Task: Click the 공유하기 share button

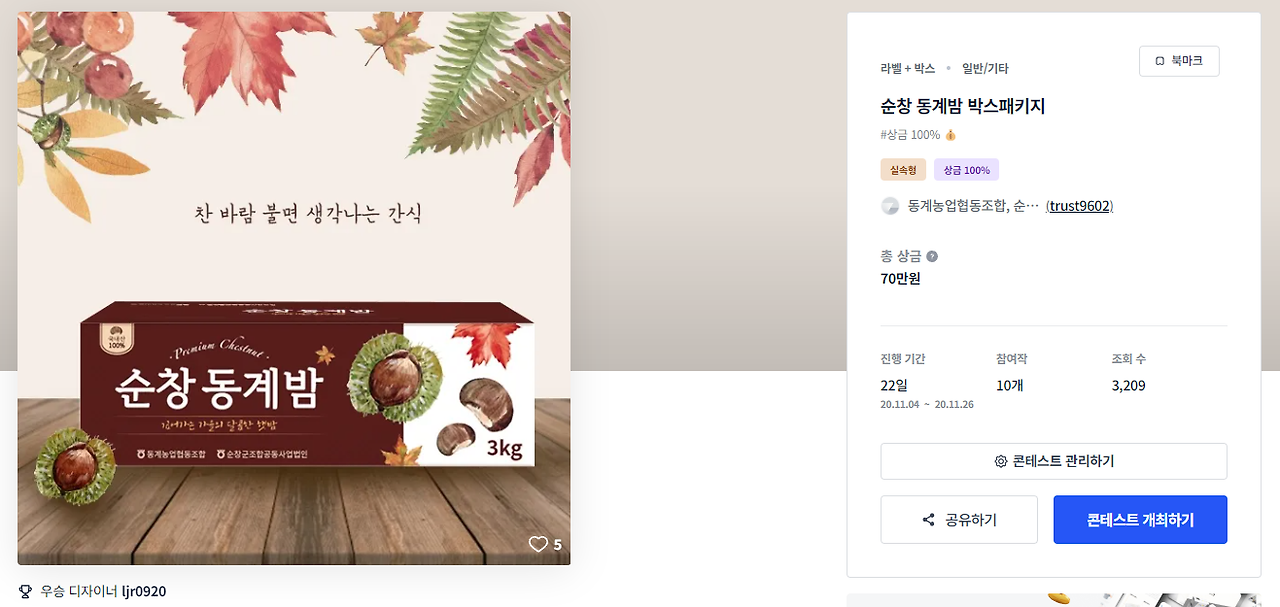Action: pyautogui.click(x=959, y=520)
